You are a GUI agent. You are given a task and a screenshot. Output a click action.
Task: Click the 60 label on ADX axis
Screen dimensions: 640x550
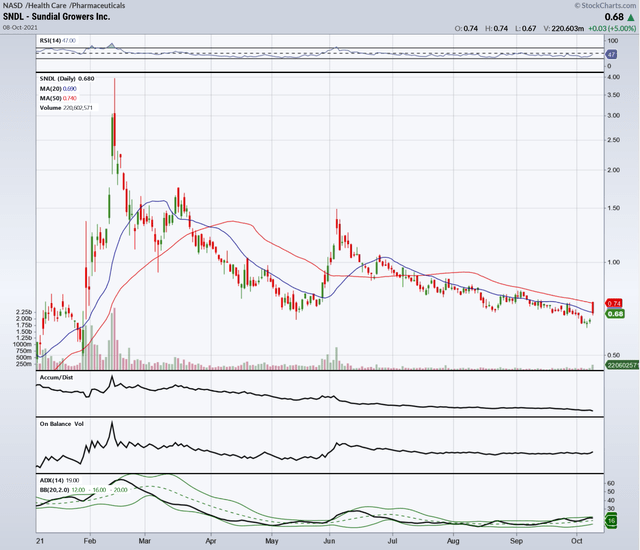tap(611, 483)
